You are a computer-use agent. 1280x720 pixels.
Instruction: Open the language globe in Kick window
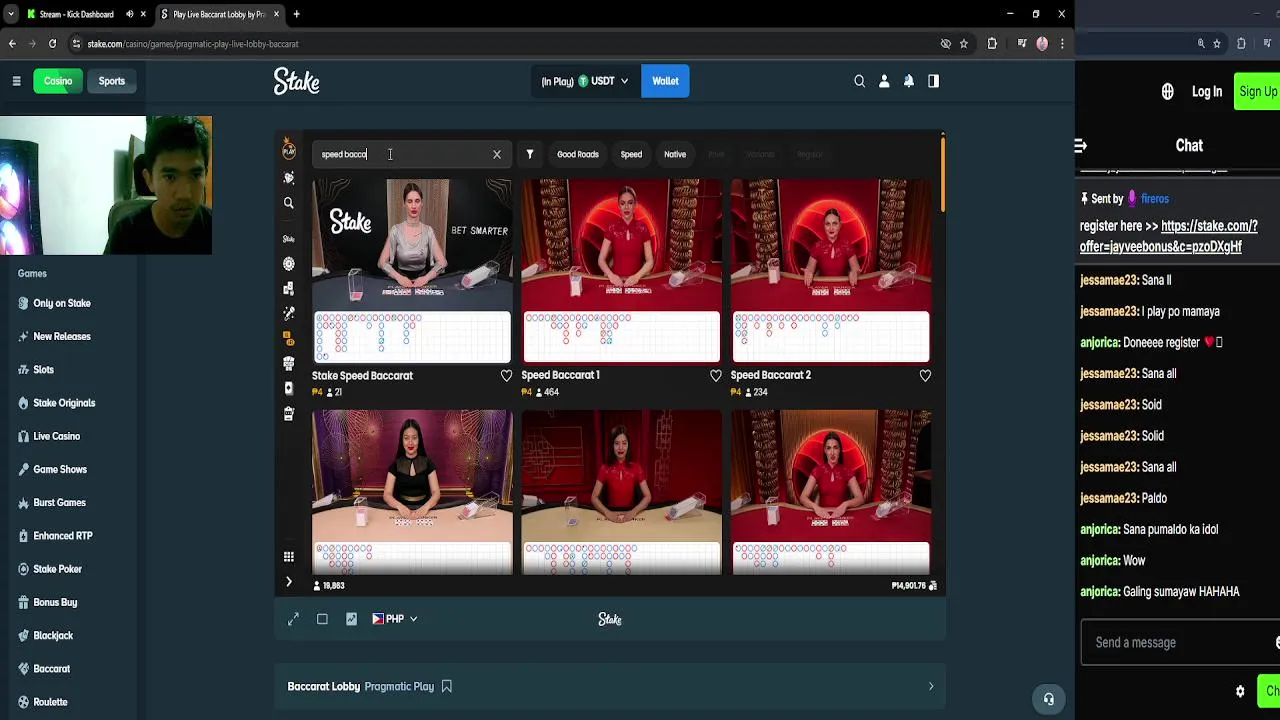1167,92
